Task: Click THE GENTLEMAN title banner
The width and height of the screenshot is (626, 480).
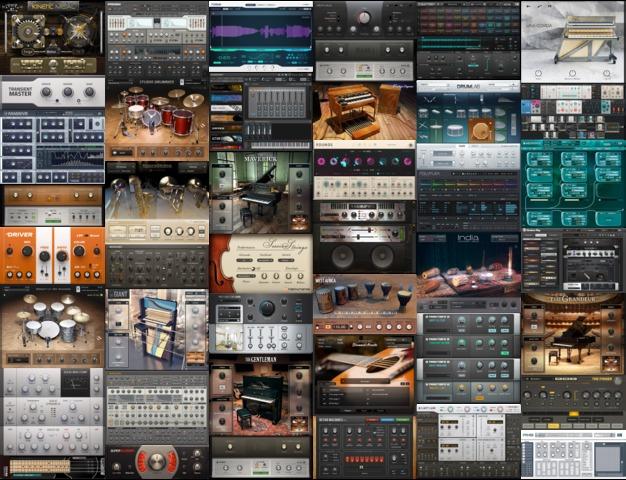Action: click(x=261, y=359)
